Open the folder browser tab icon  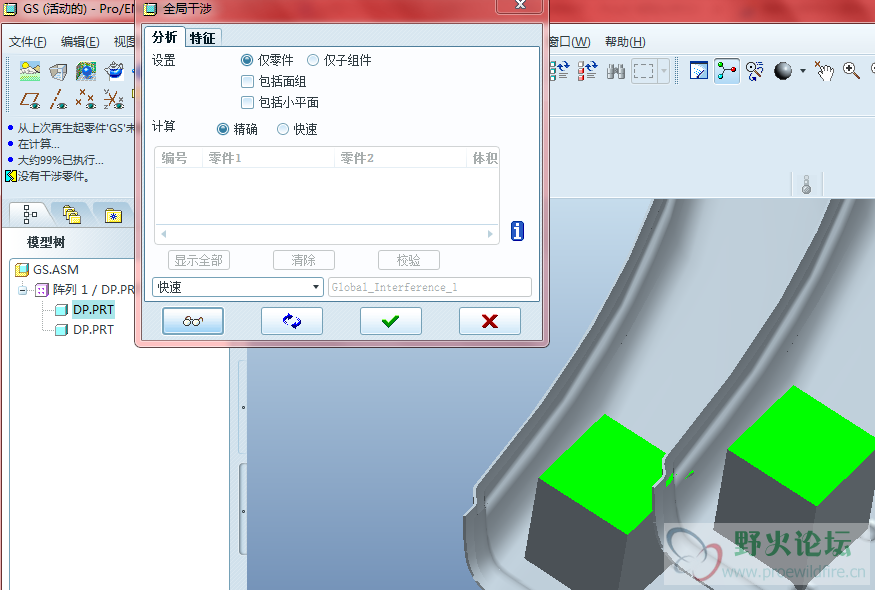[71, 214]
